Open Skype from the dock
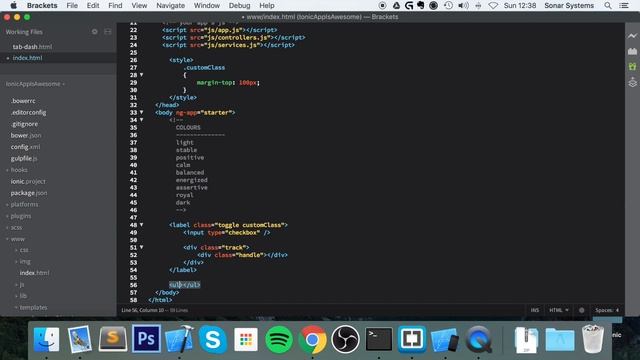 point(213,339)
